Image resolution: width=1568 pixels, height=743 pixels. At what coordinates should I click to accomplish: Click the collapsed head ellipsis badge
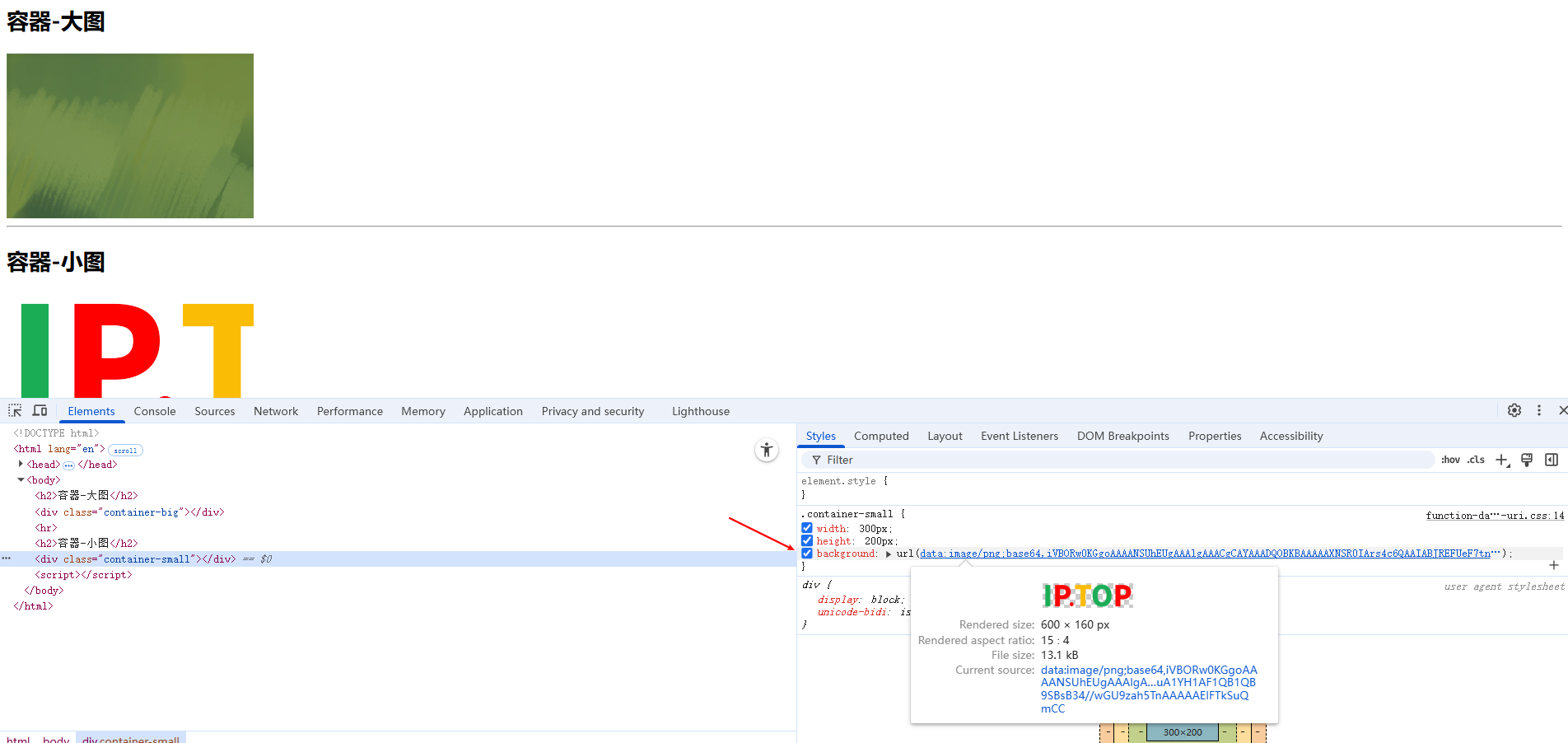click(68, 465)
